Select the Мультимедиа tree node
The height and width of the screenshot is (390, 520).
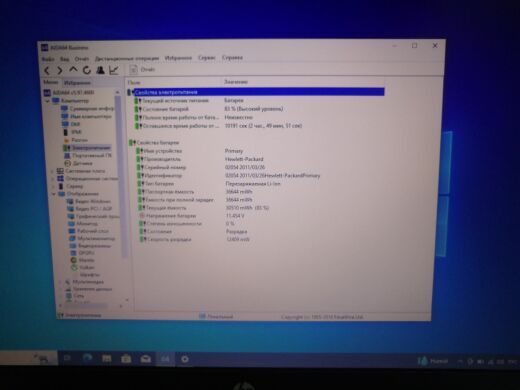(85, 282)
